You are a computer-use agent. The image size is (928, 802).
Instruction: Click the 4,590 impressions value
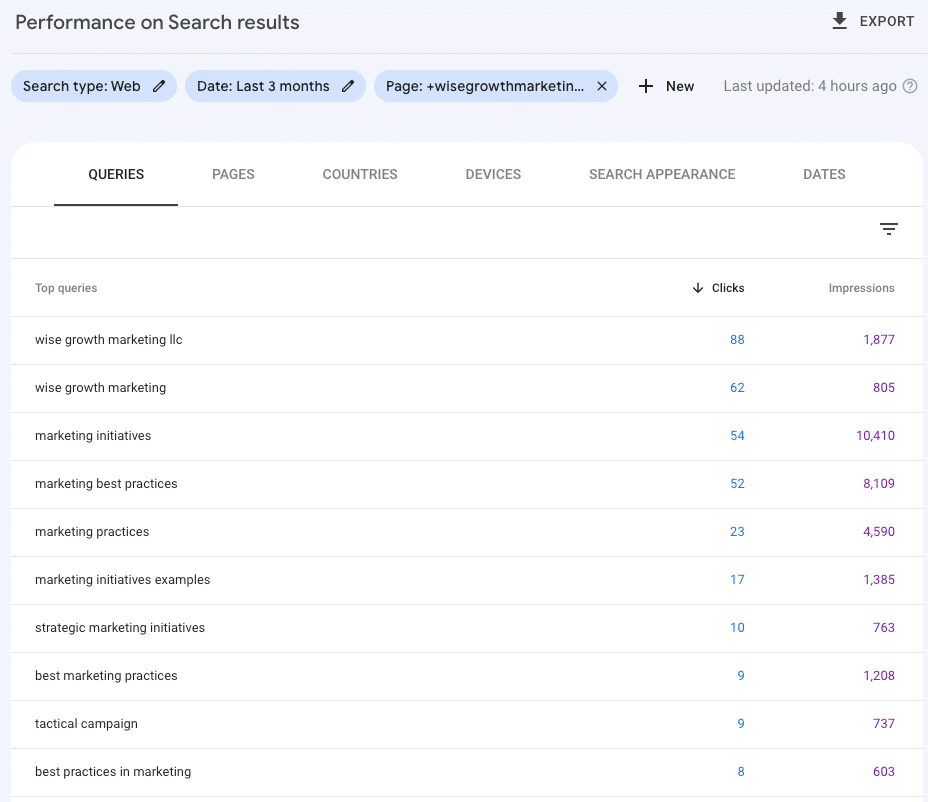879,532
